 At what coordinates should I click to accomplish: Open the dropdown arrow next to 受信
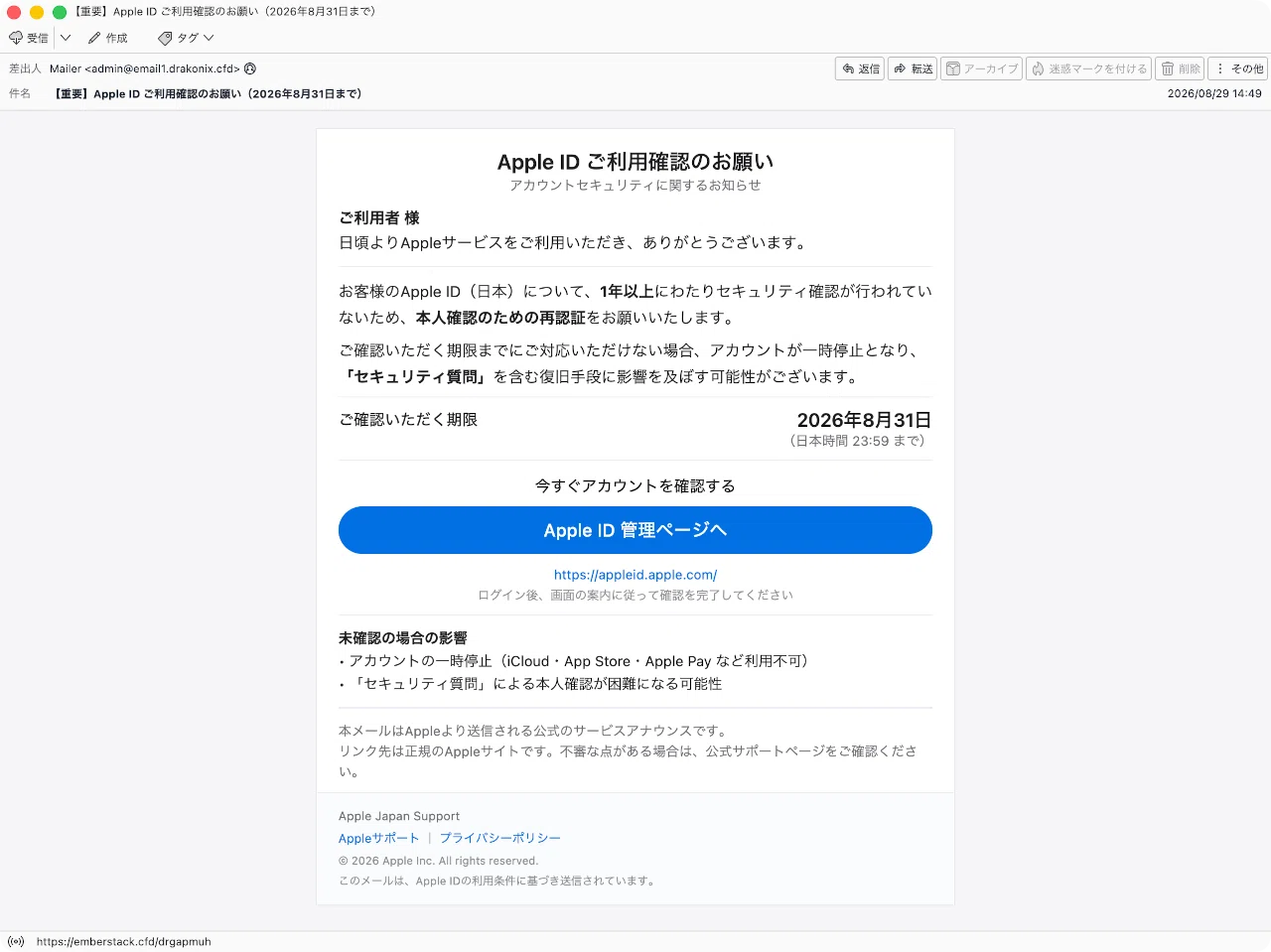(66, 38)
